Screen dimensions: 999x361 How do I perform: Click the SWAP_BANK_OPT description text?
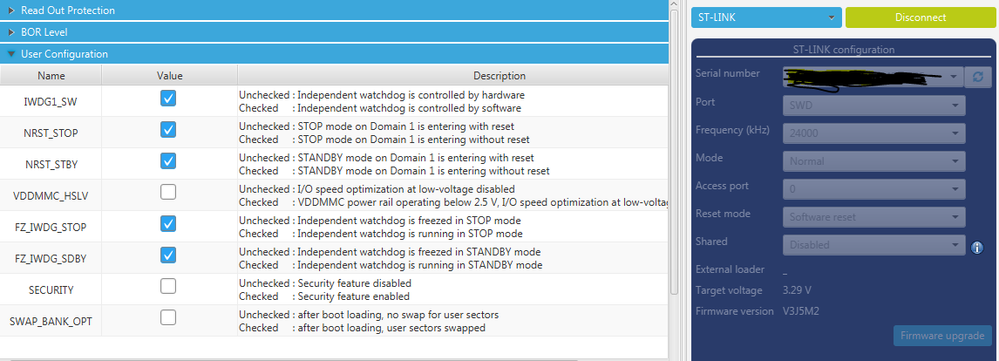369,322
